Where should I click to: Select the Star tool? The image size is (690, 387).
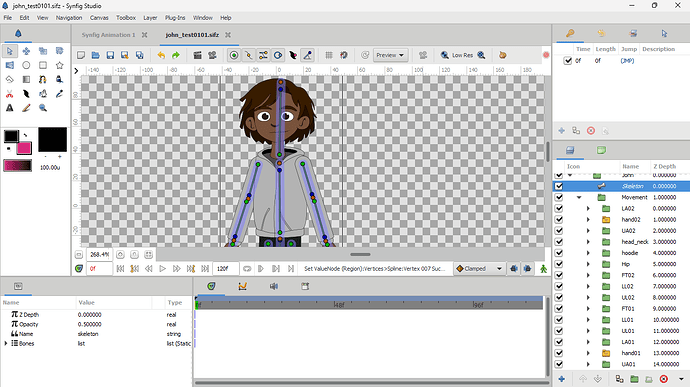tap(59, 65)
